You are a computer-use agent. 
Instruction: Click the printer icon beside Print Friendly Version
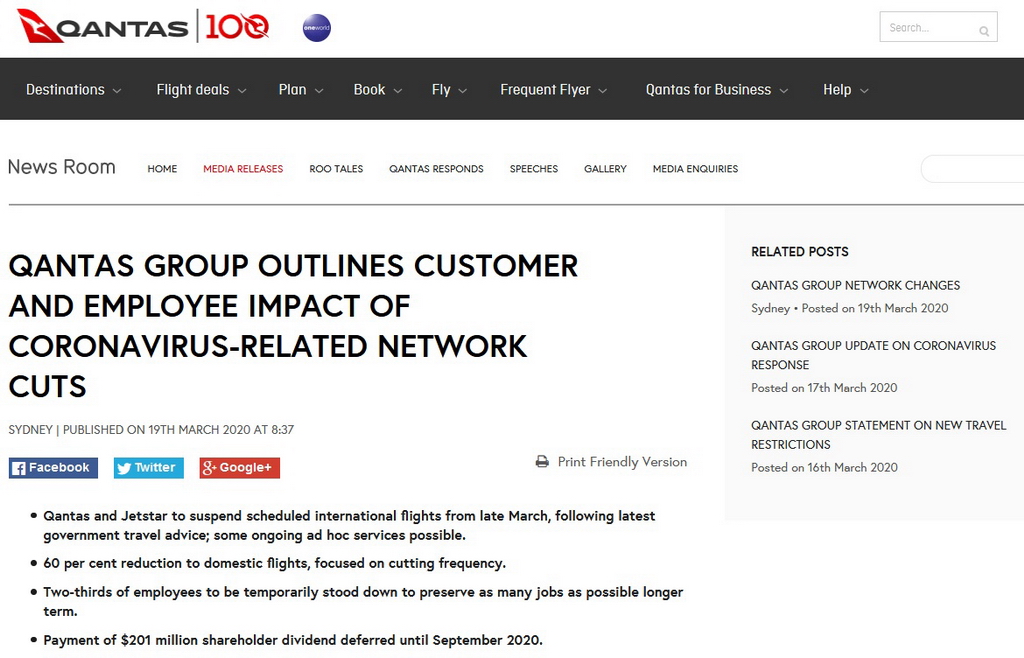pyautogui.click(x=542, y=462)
